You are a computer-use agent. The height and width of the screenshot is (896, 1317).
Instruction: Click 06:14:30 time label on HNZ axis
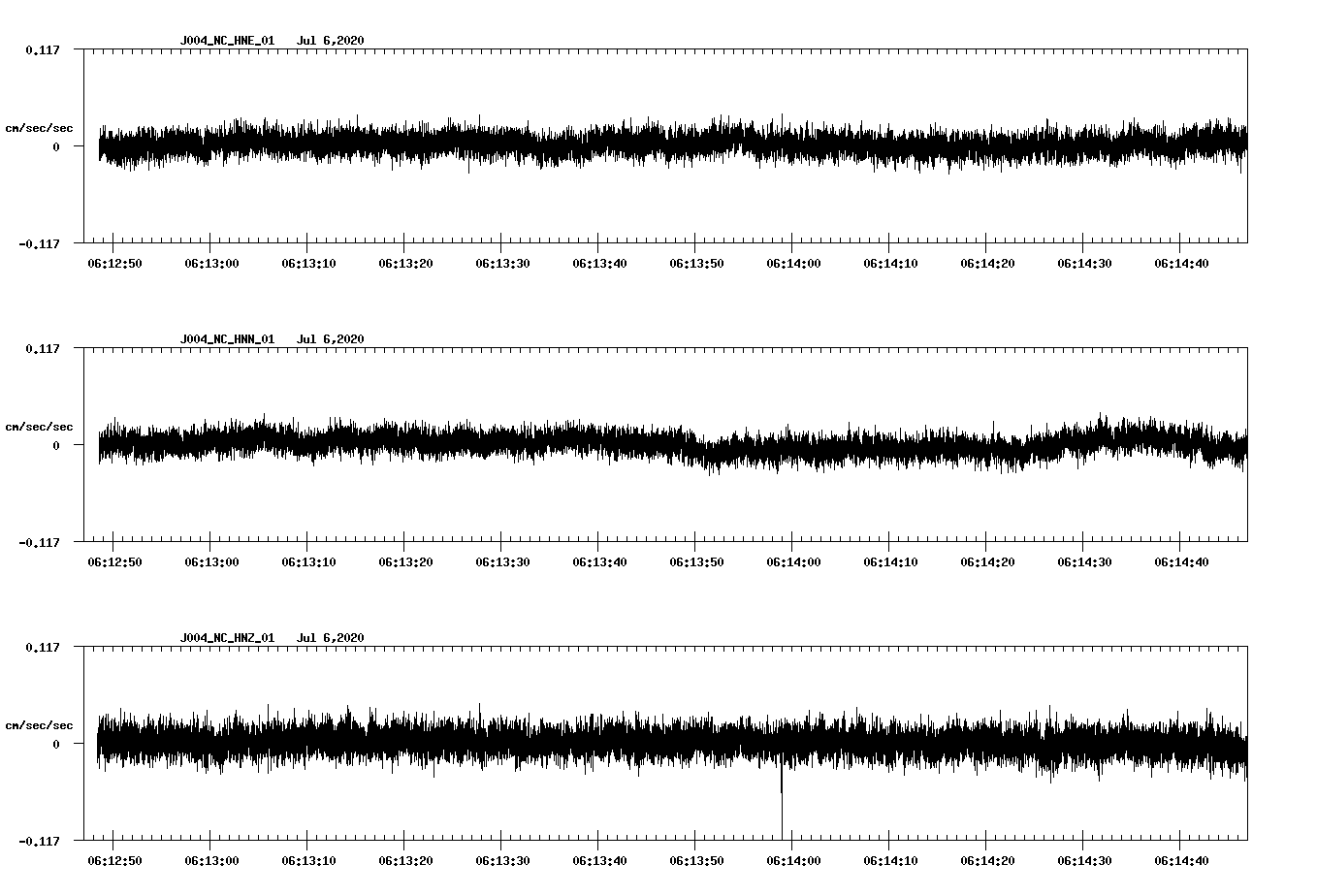(1085, 861)
